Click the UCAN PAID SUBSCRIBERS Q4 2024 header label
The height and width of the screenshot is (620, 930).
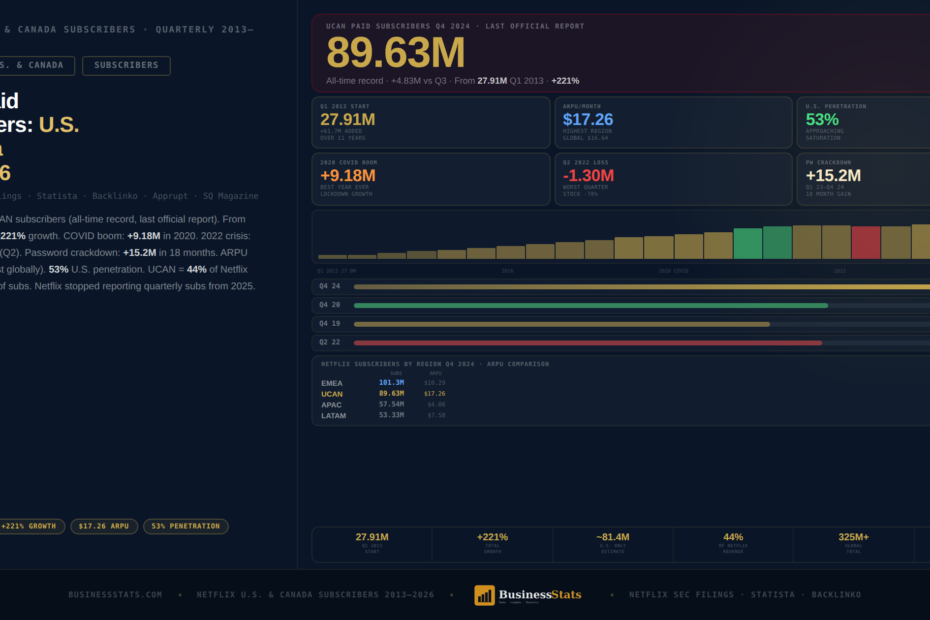click(397, 26)
